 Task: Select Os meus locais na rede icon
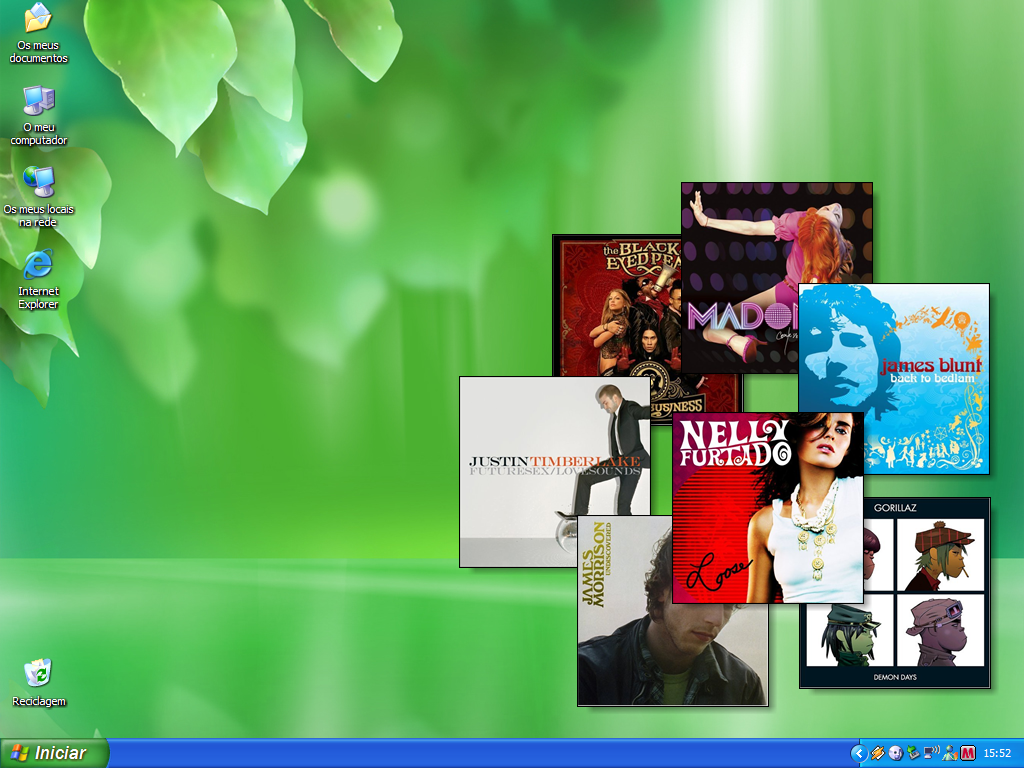[39, 197]
